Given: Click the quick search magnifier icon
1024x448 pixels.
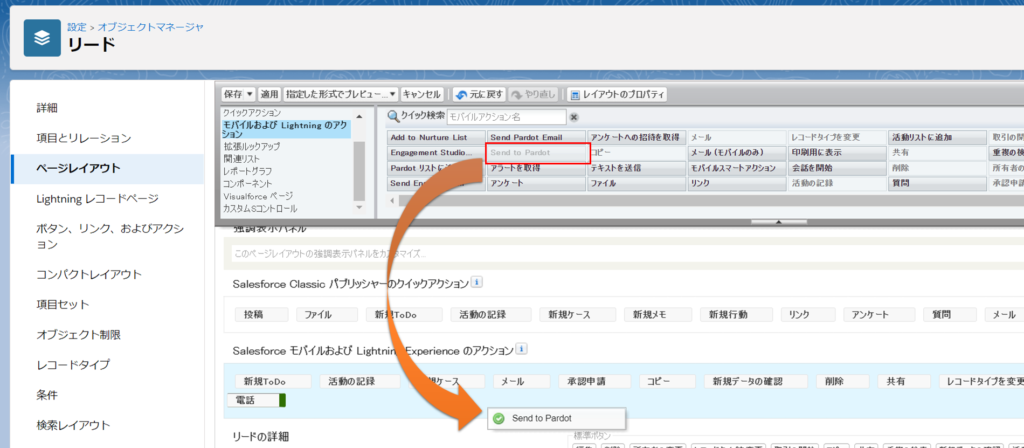Looking at the screenshot, I should click(393, 117).
